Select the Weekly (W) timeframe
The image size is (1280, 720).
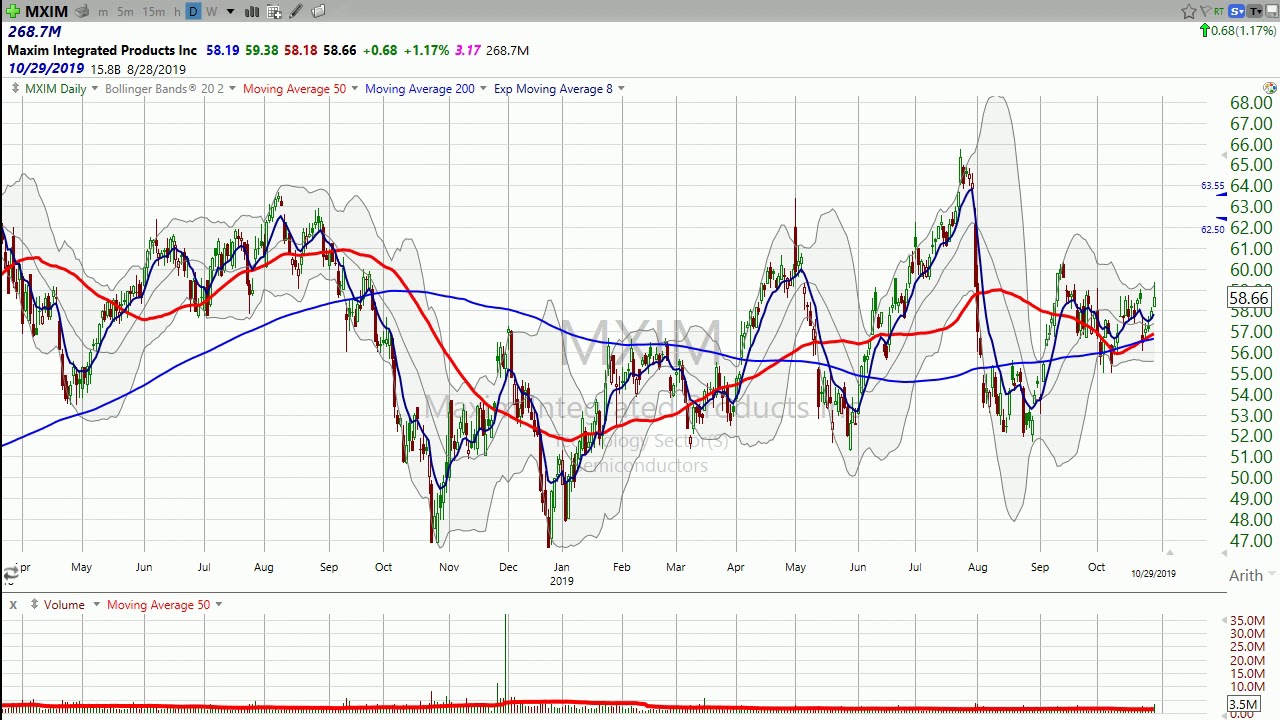coord(211,11)
